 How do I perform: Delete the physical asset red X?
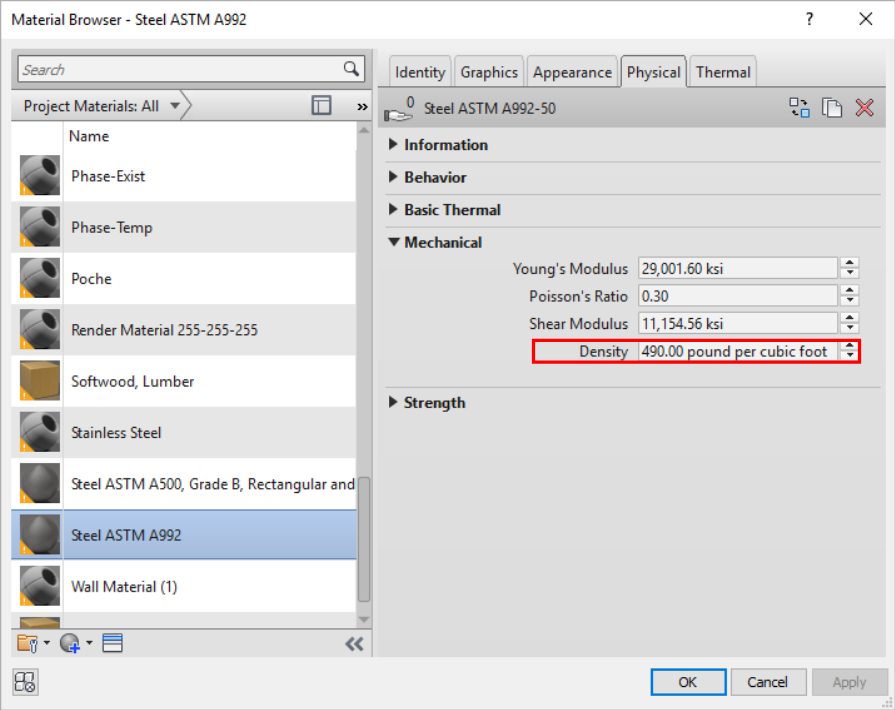point(864,107)
